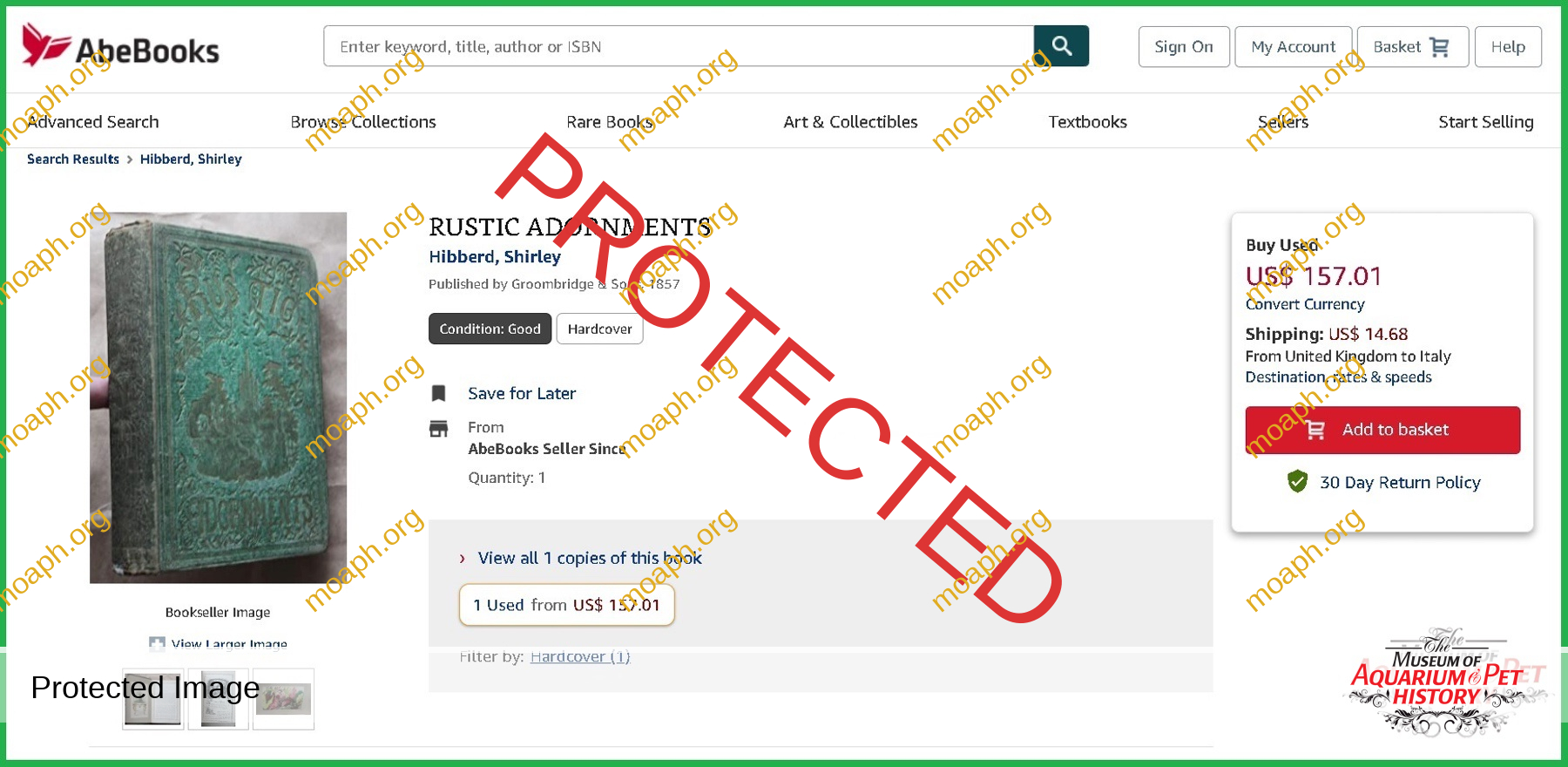Click the Save for Later bookmark icon
This screenshot has width=1568, height=767.
(439, 394)
